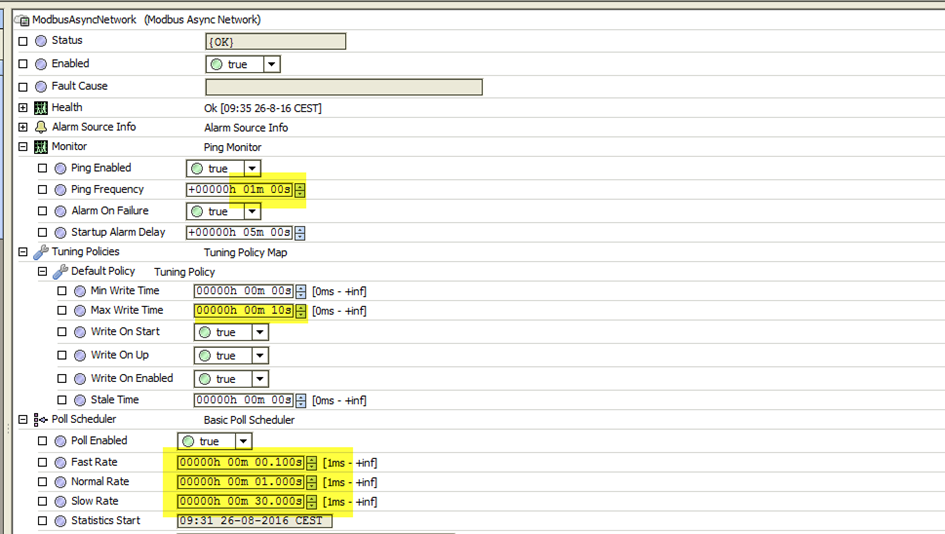Open the Alarm On Failure dropdown
Screen dimensions: 945x534
coord(253,212)
